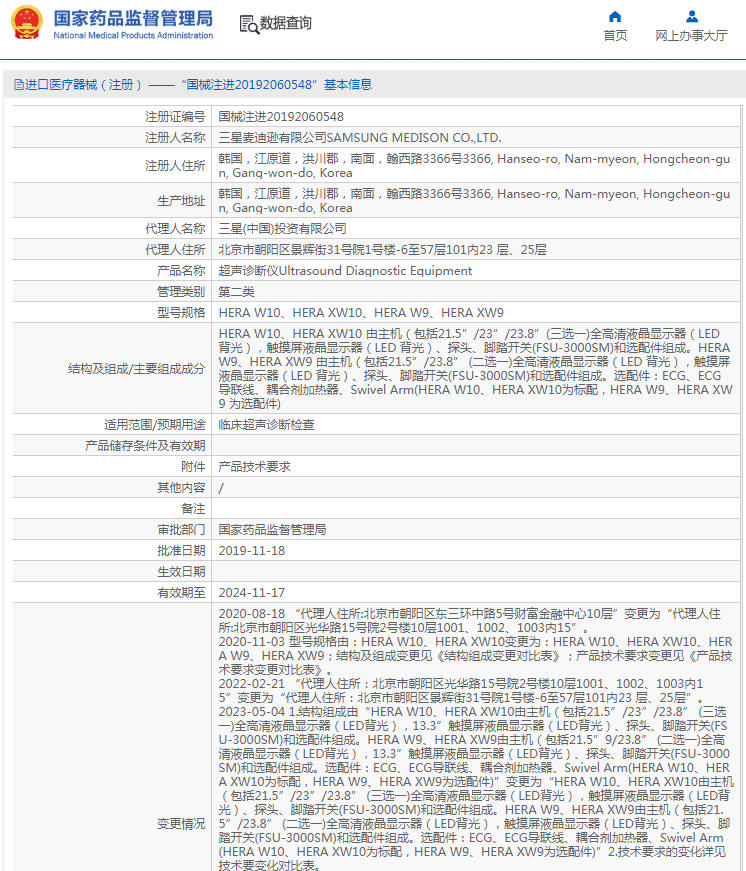Click the SAMSUNG MEDISON registrant name cell

pyautogui.click(x=359, y=138)
